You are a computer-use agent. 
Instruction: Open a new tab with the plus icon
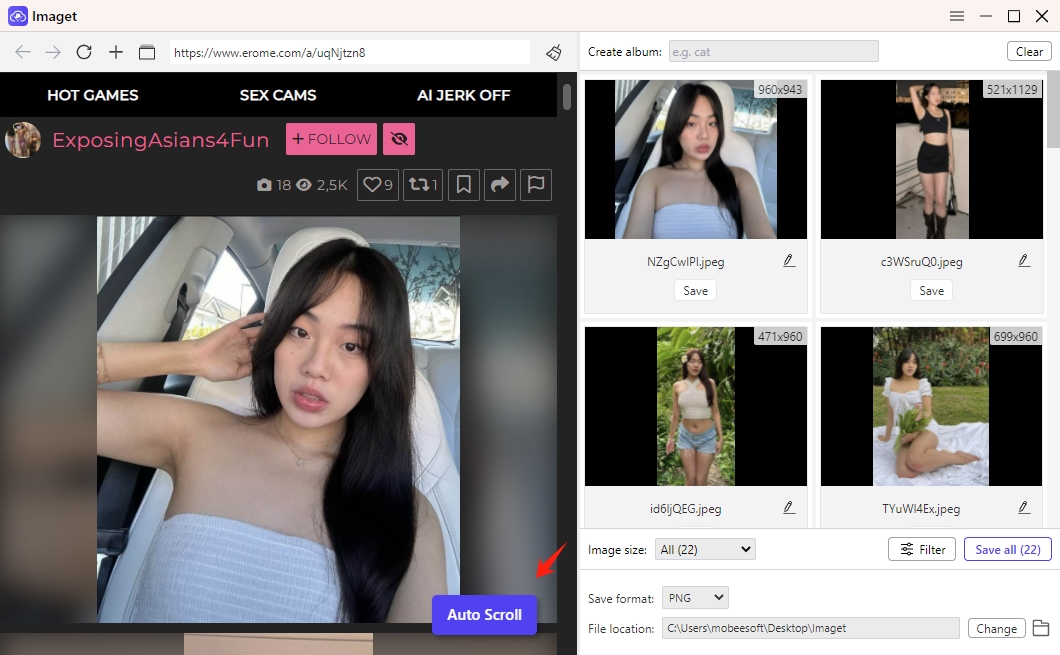114,52
